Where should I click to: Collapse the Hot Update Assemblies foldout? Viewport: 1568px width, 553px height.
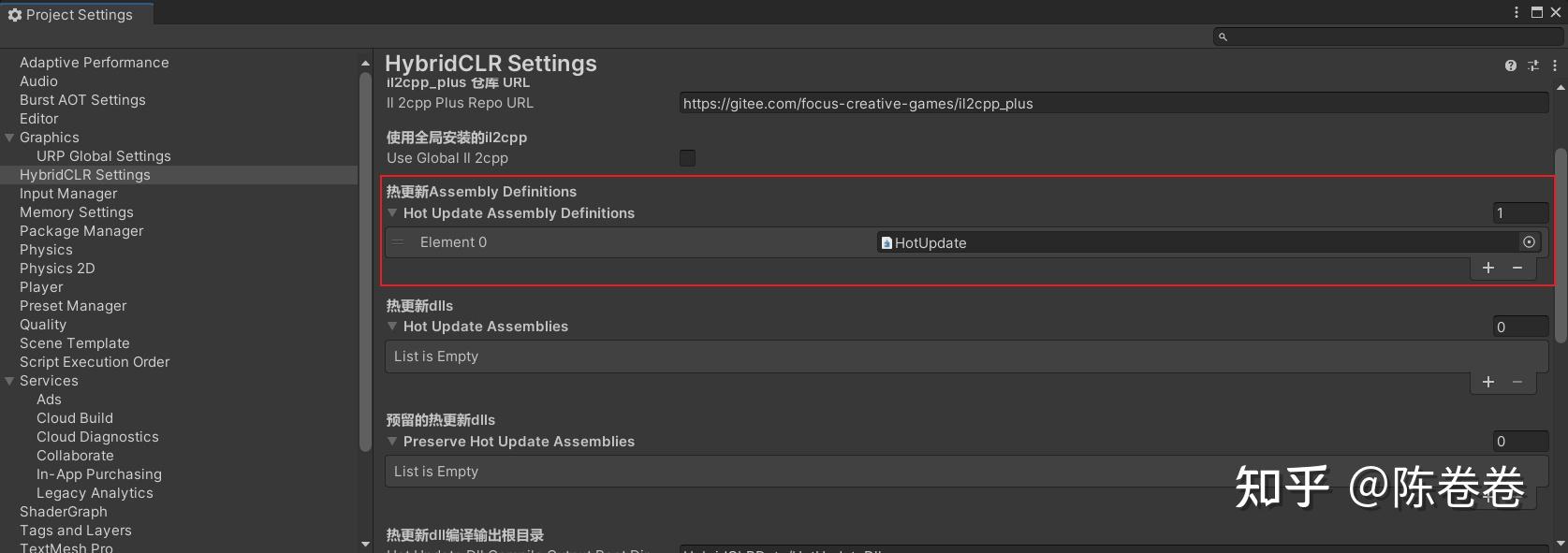tap(393, 327)
